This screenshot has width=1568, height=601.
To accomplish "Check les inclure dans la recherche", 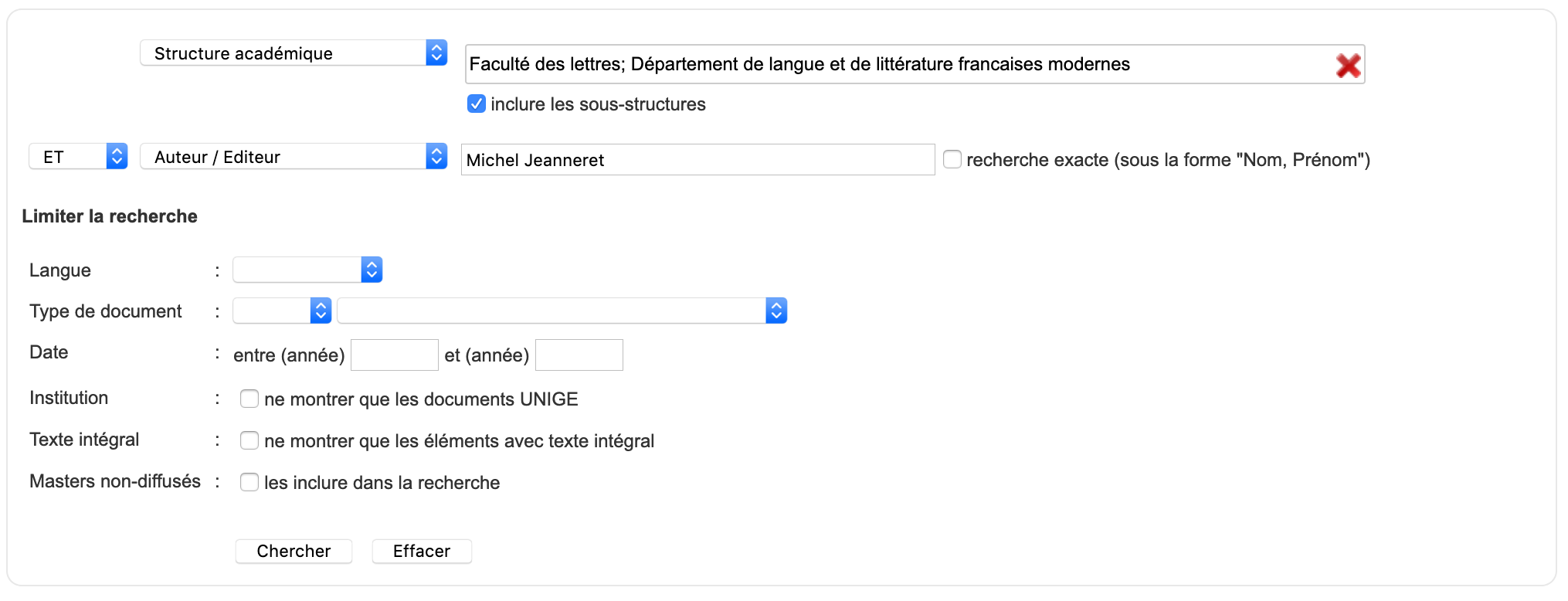I will [249, 482].
